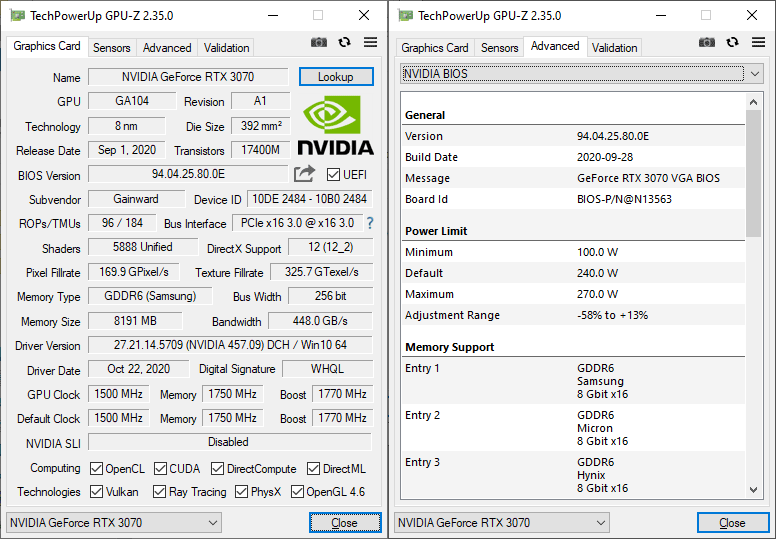The width and height of the screenshot is (776, 539).
Task: Open GPU selector dropdown in left window
Action: (x=114, y=523)
